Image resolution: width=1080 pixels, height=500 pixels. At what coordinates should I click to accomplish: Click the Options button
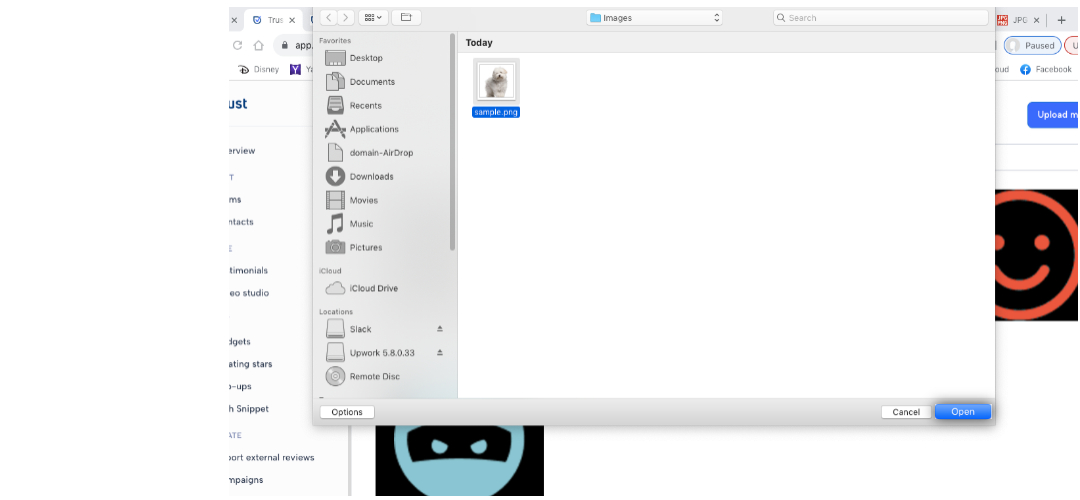point(347,412)
